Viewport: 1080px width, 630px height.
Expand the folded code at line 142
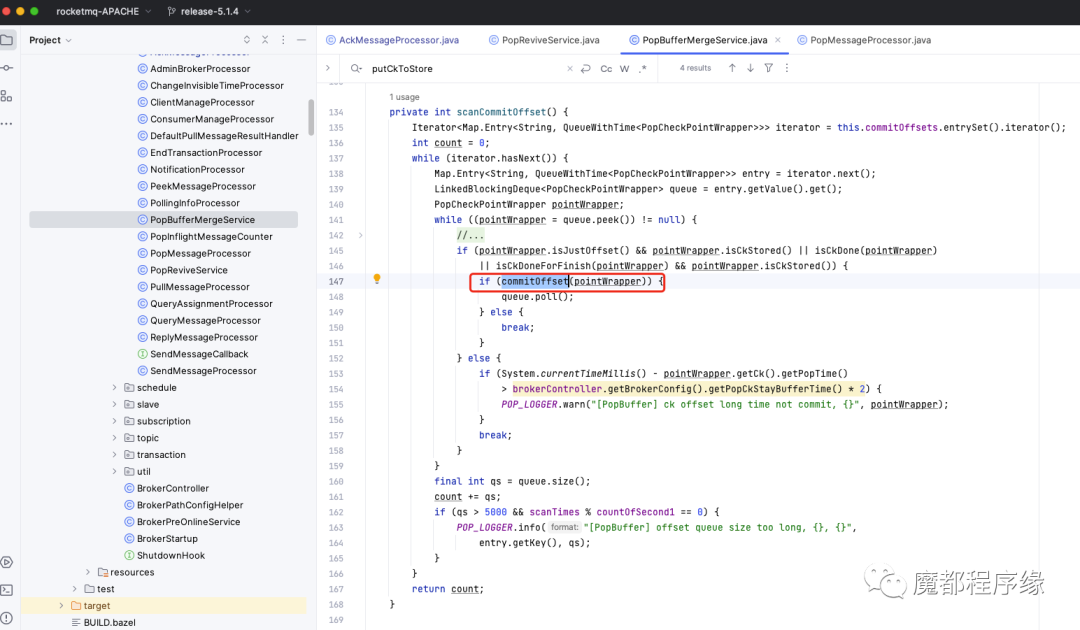click(x=360, y=235)
